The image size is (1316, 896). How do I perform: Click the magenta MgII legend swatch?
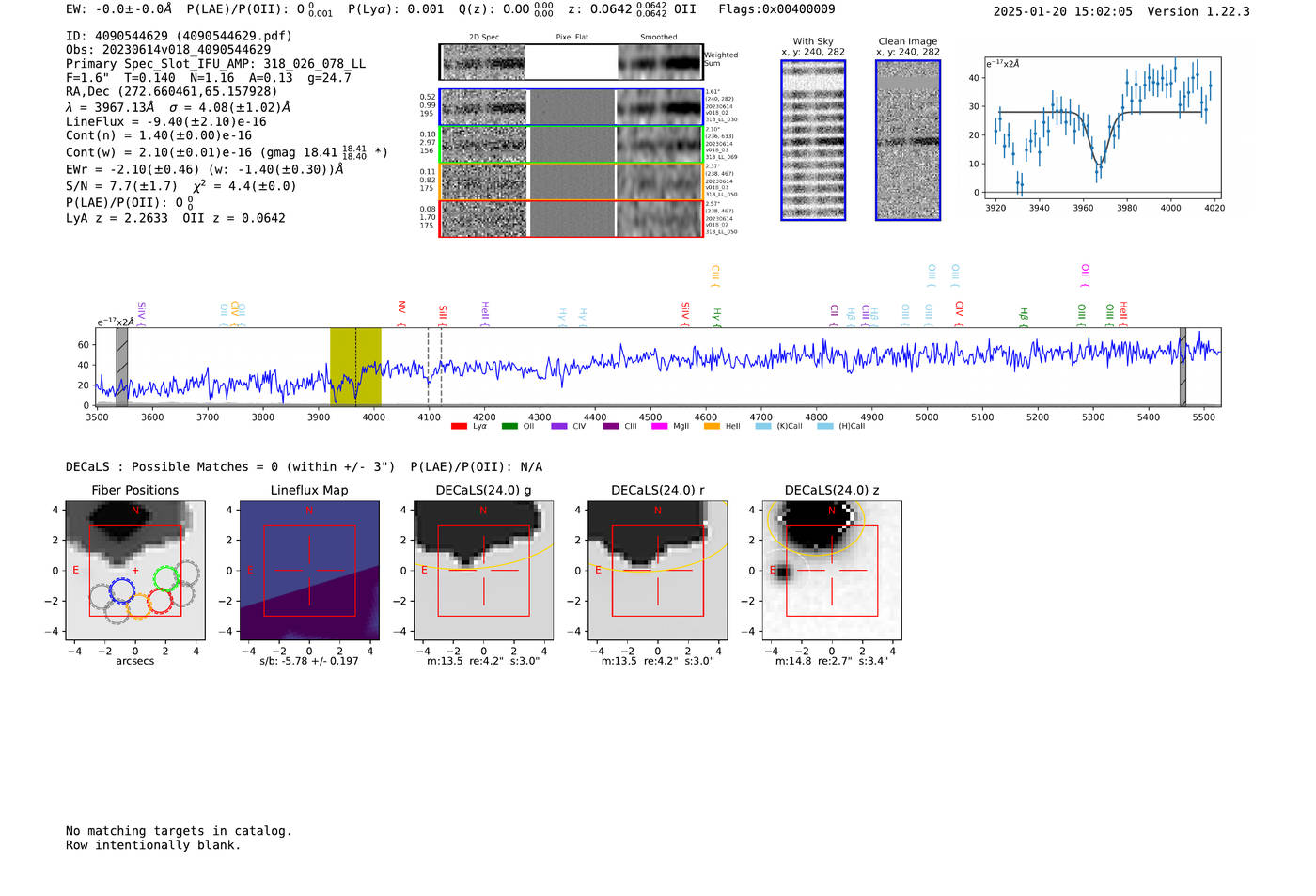(659, 427)
